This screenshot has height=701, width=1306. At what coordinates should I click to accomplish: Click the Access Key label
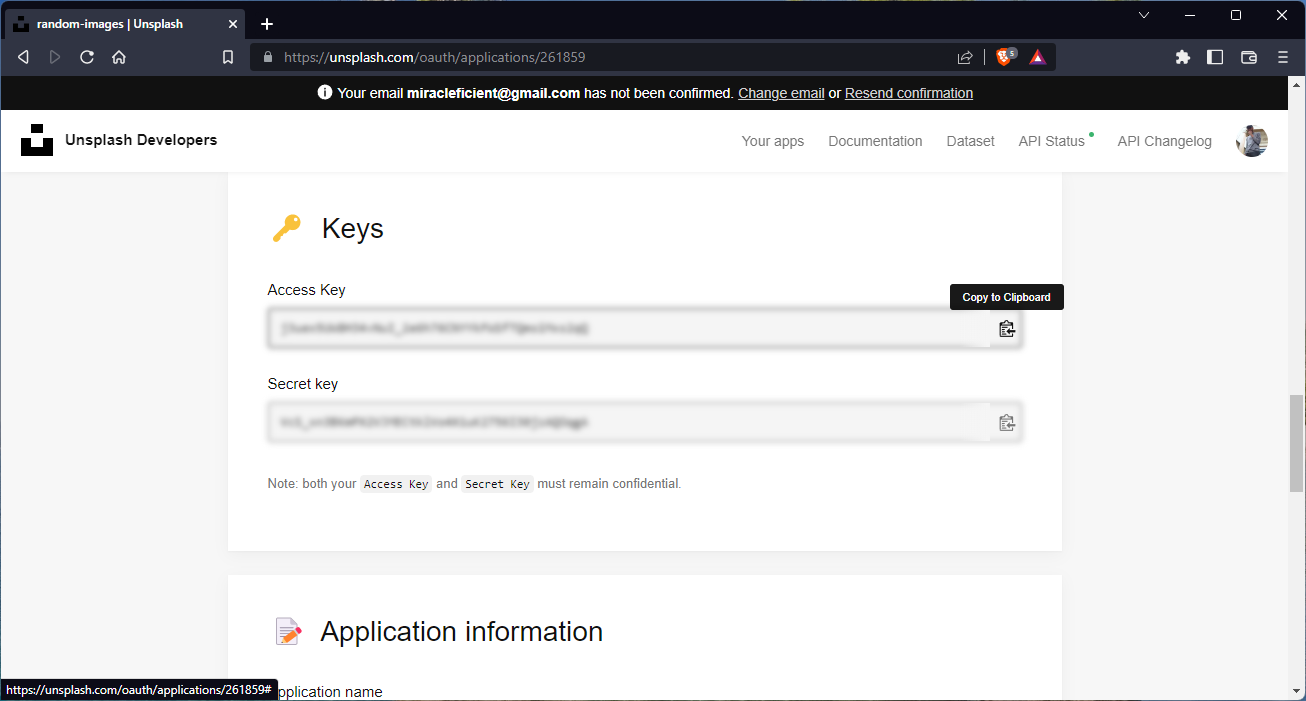[x=307, y=290]
